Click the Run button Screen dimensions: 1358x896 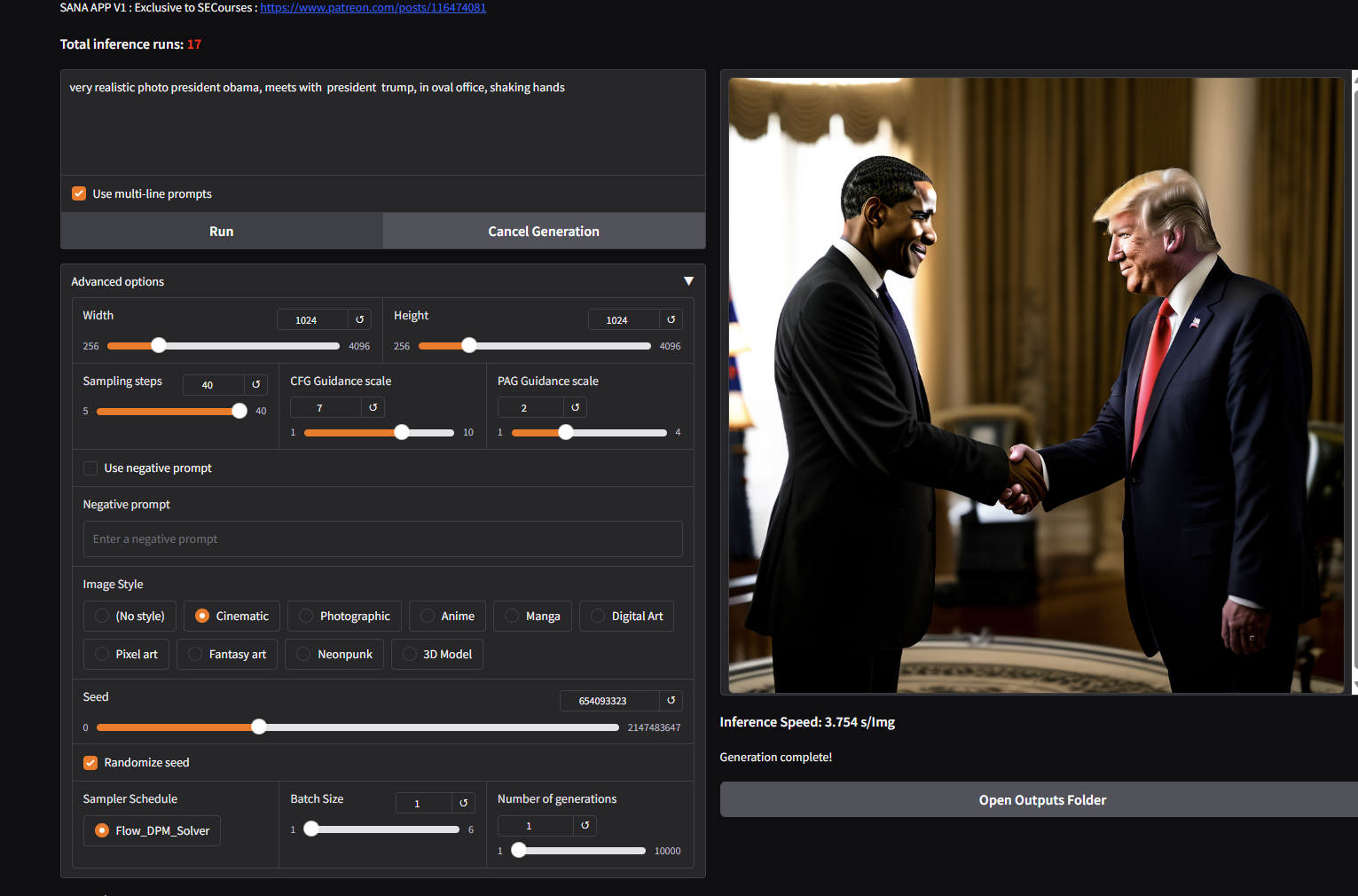[x=222, y=231]
